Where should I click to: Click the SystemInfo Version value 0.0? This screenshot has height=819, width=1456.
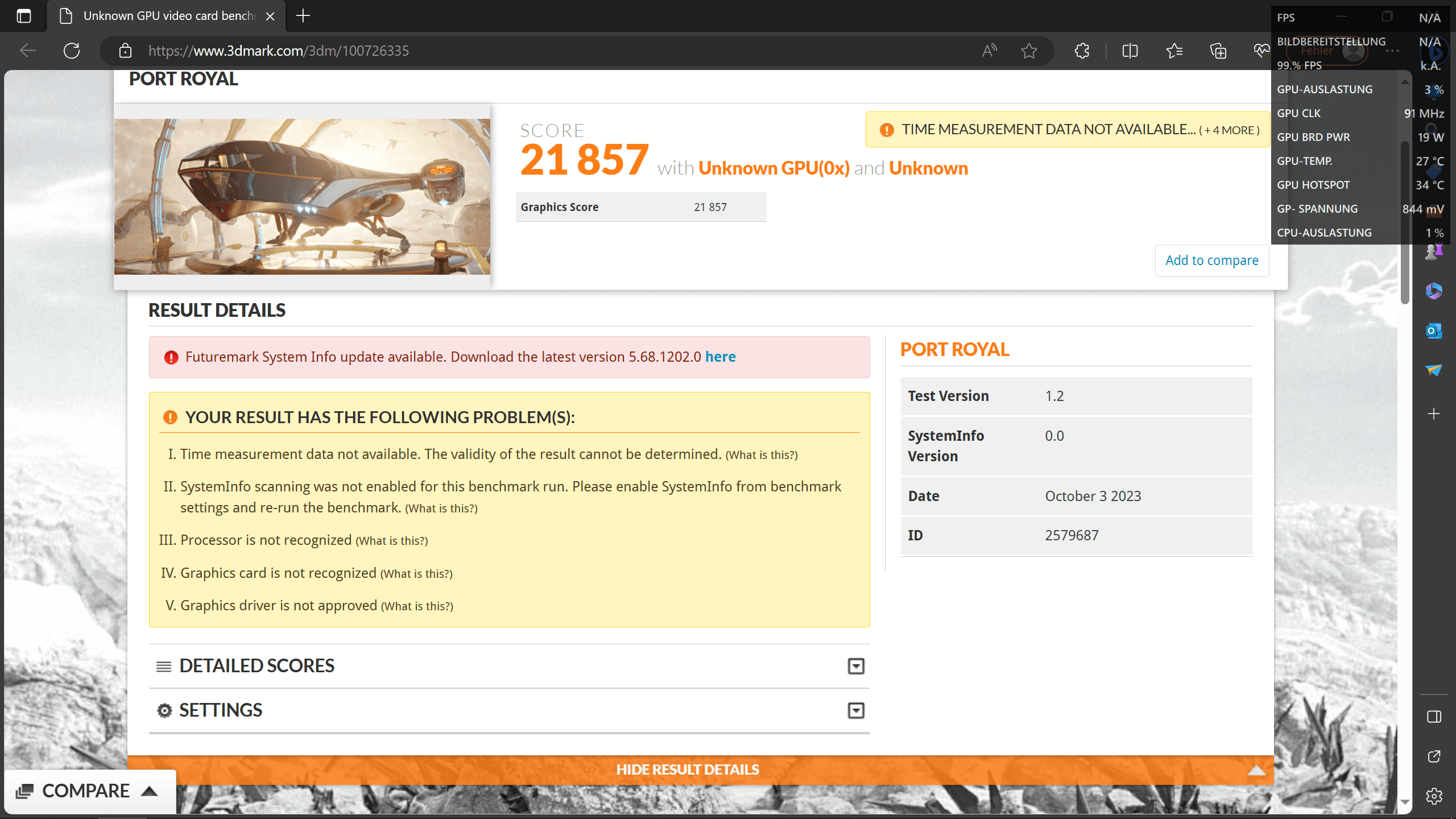tap(1054, 436)
